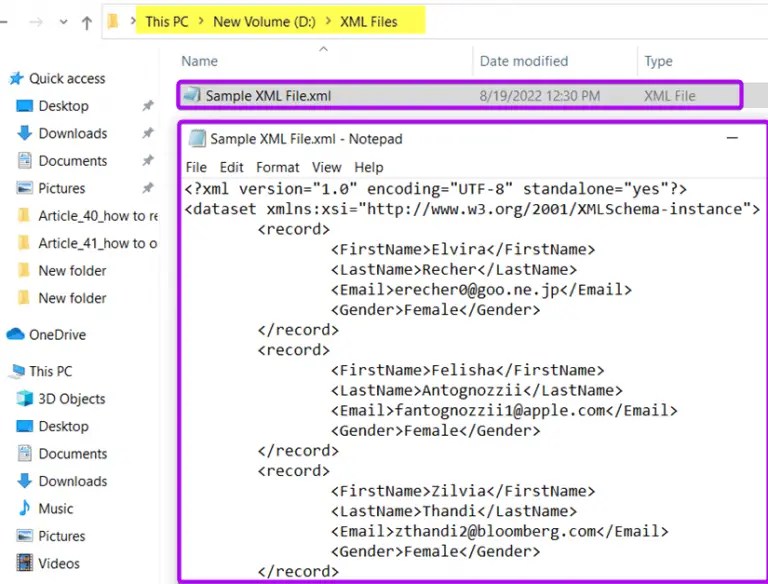Click the folder icon in the address bar
The image size is (768, 584).
pos(113,21)
